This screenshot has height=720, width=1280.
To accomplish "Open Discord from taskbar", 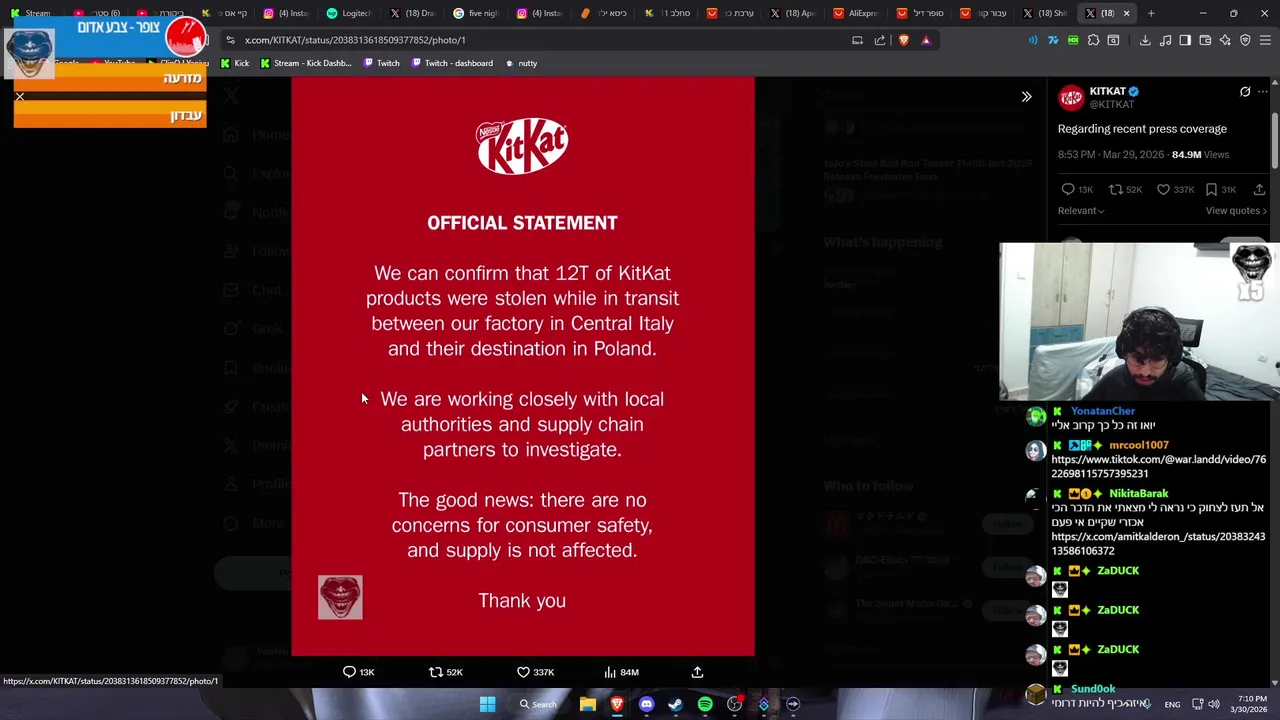I will [646, 704].
